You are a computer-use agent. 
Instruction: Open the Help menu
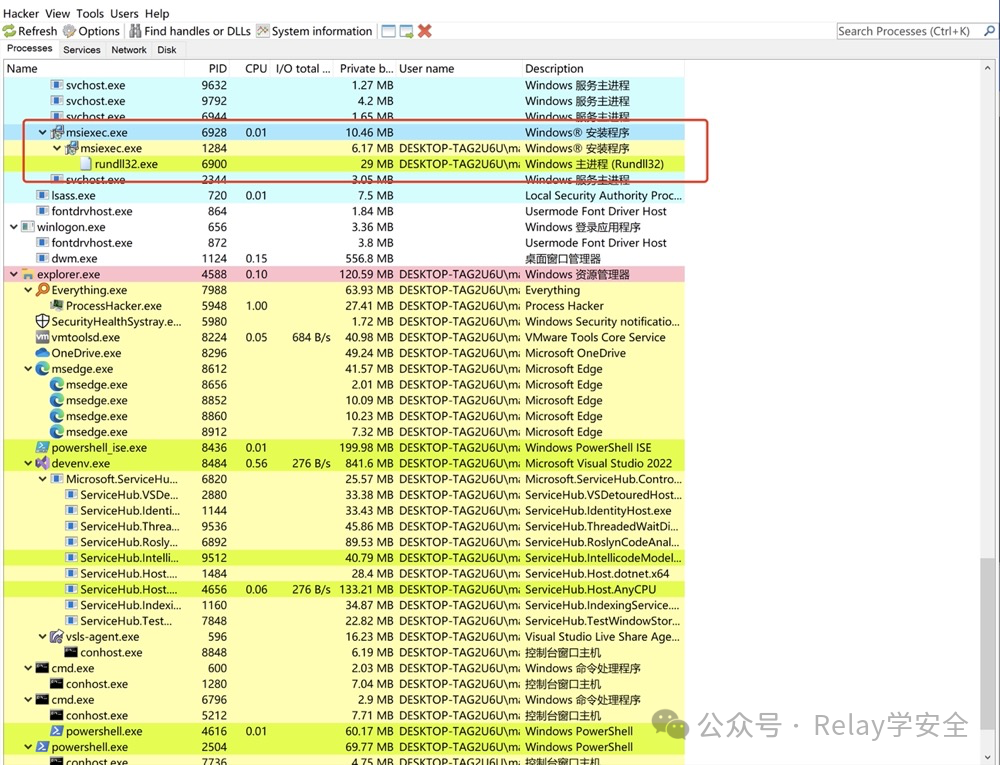click(157, 13)
